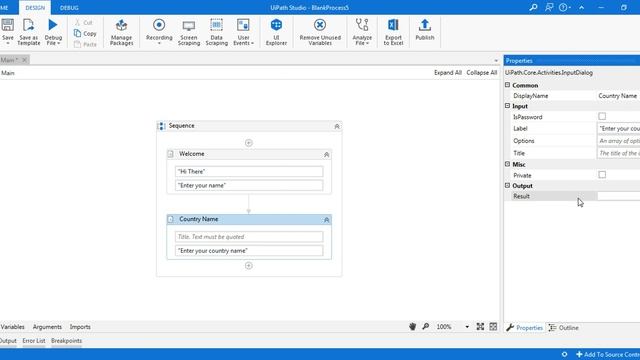This screenshot has height=360, width=640.
Task: Open the Imports panel
Action: click(x=80, y=327)
